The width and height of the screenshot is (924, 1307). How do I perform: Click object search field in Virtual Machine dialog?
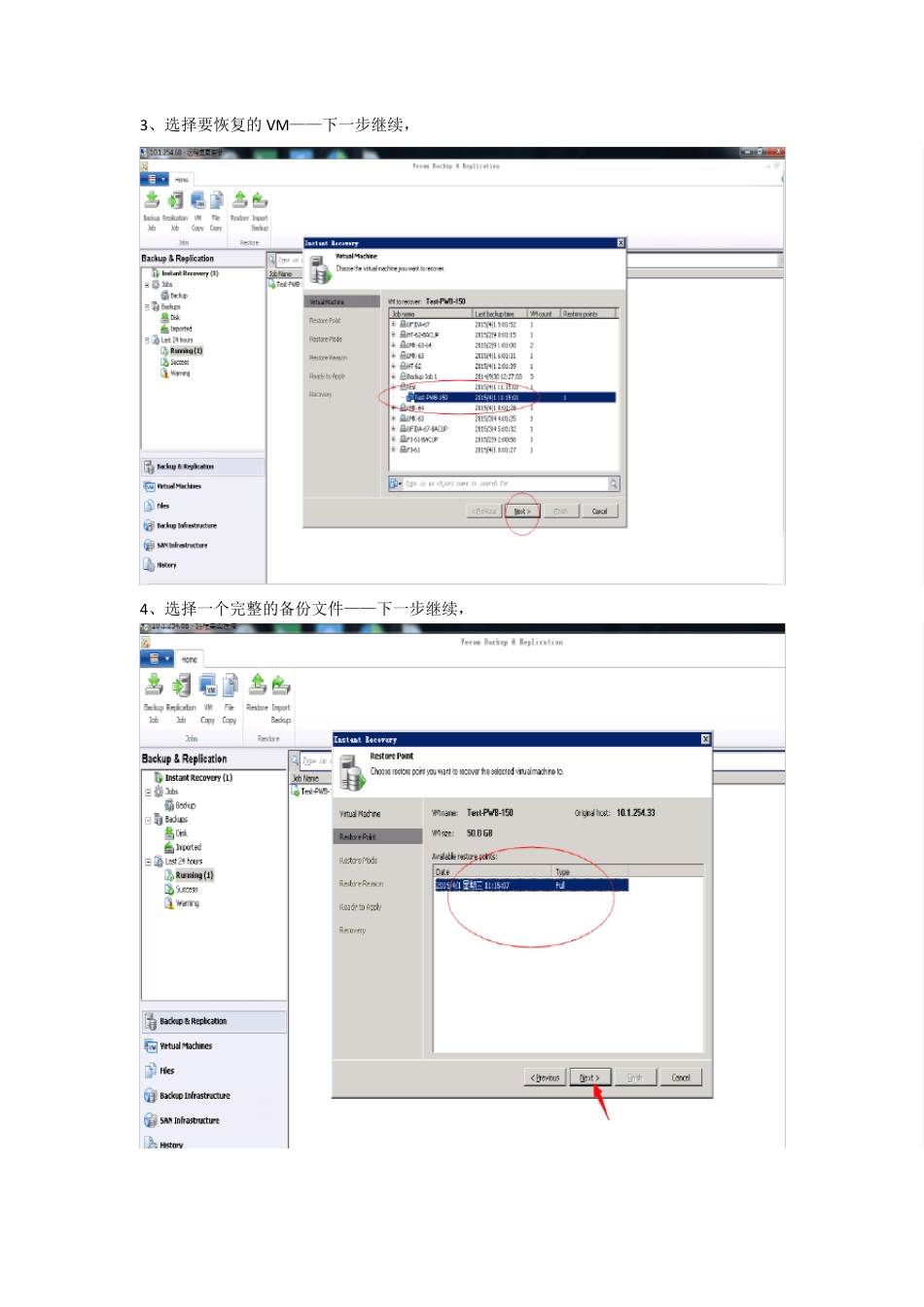[505, 483]
